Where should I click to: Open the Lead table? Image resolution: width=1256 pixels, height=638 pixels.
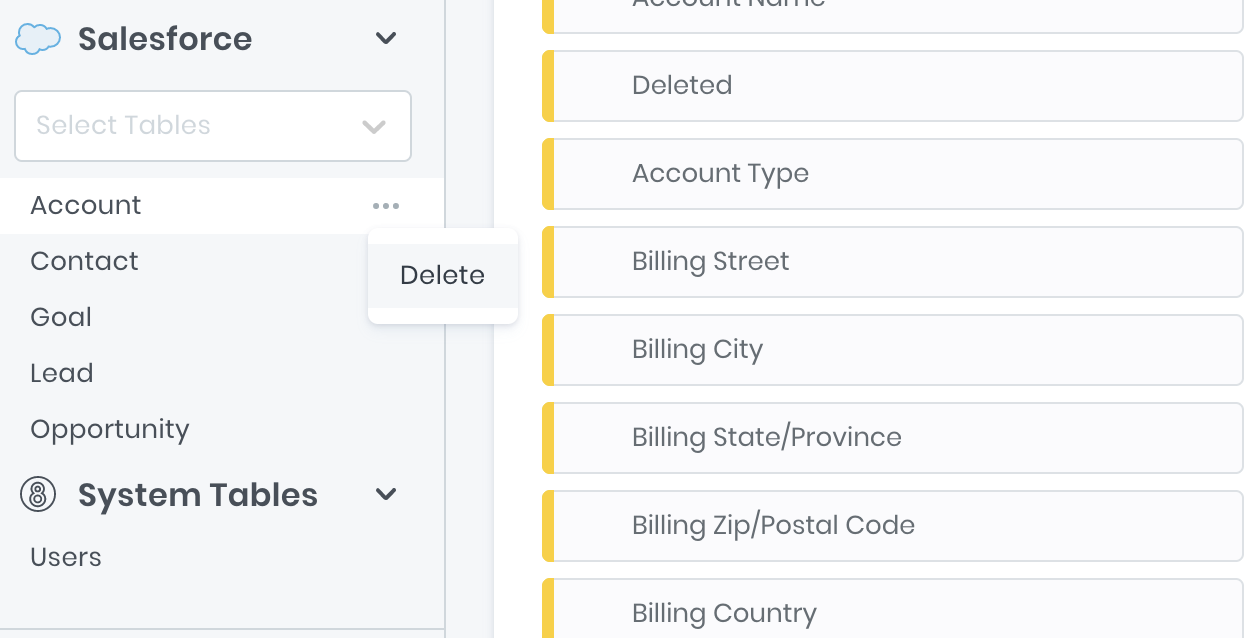[62, 373]
